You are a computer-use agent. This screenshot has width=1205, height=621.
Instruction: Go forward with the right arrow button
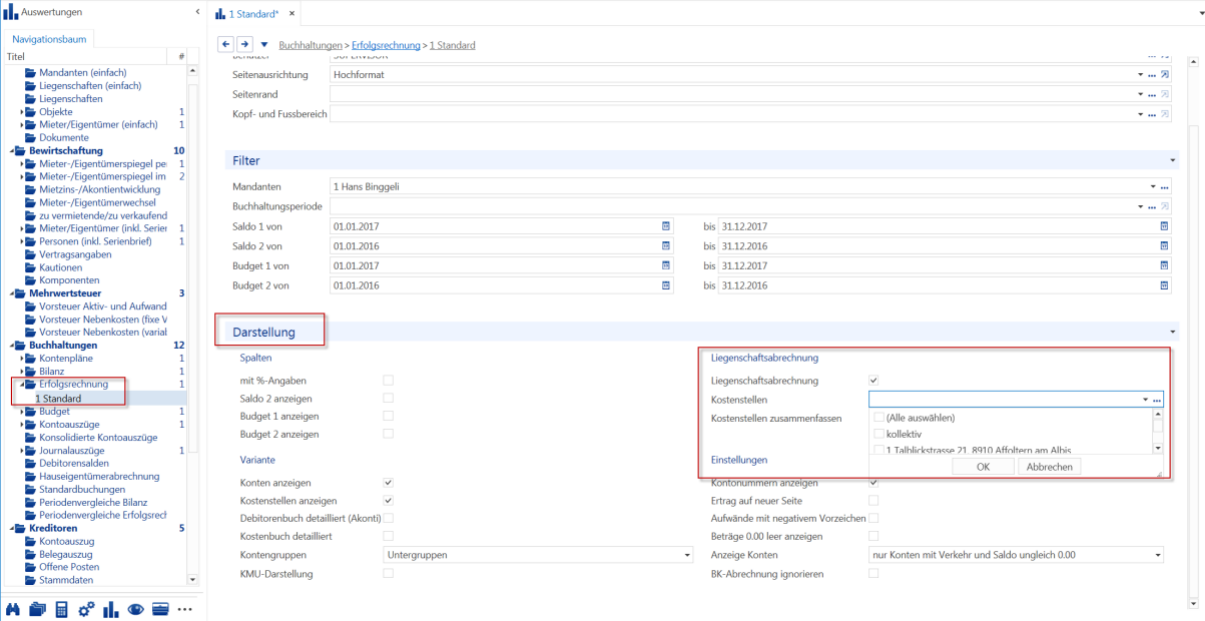point(245,45)
